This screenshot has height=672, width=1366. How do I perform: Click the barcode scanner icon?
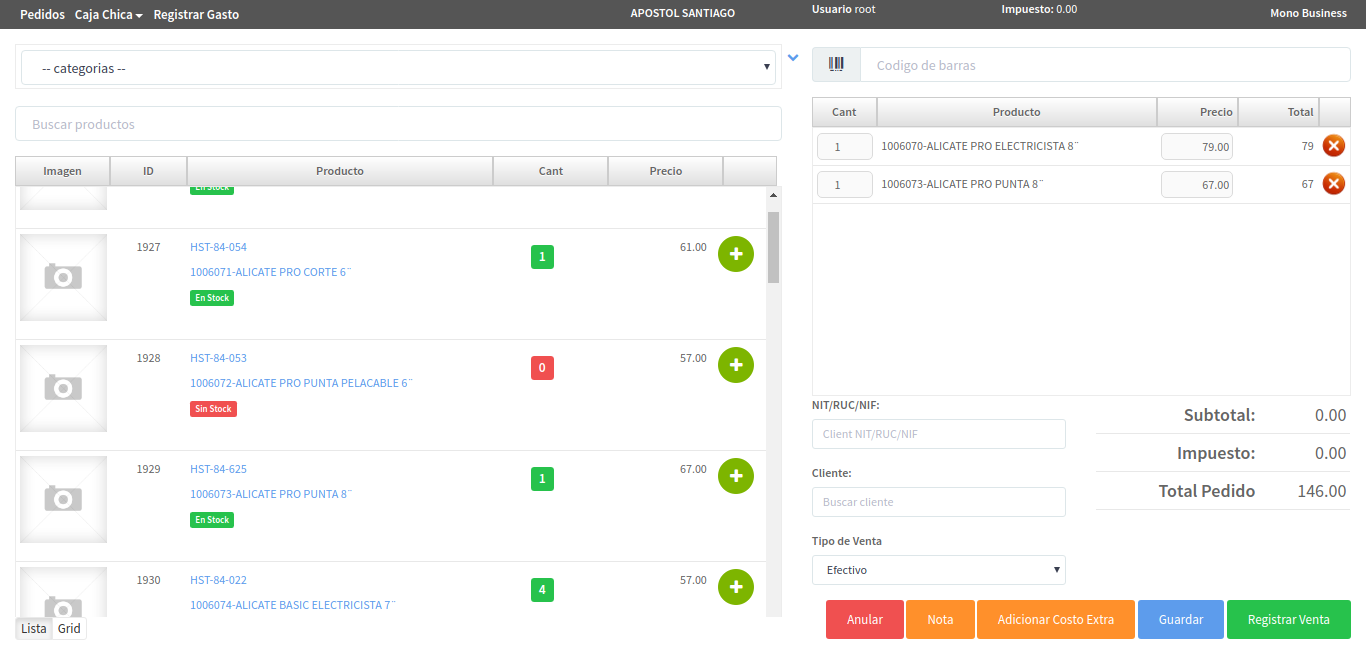point(836,65)
